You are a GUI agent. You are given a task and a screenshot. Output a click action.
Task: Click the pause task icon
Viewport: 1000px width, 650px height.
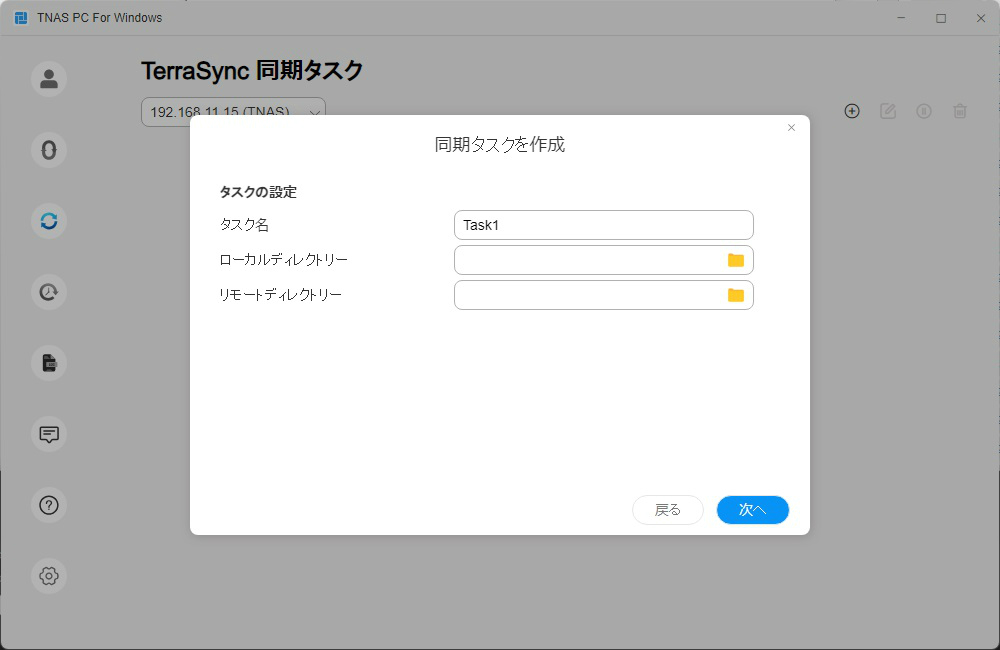pos(924,111)
